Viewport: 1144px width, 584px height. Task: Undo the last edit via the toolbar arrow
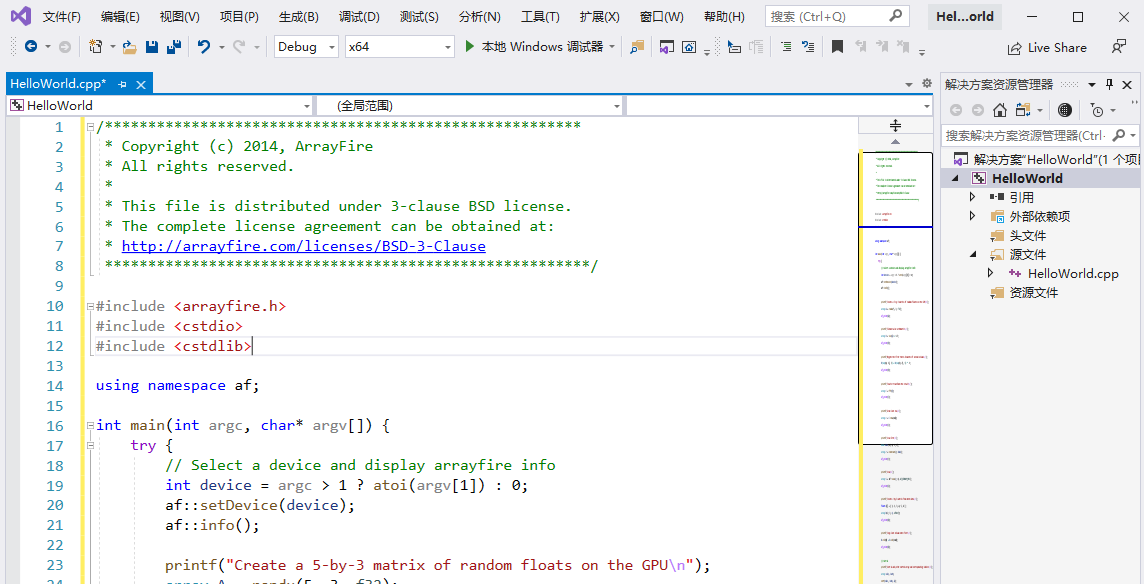click(x=204, y=47)
